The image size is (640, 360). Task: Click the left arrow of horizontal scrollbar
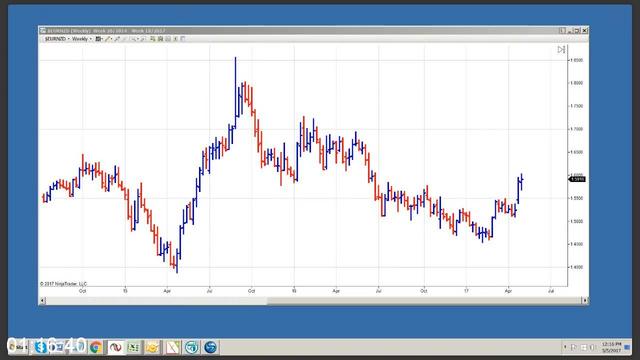[x=42, y=300]
